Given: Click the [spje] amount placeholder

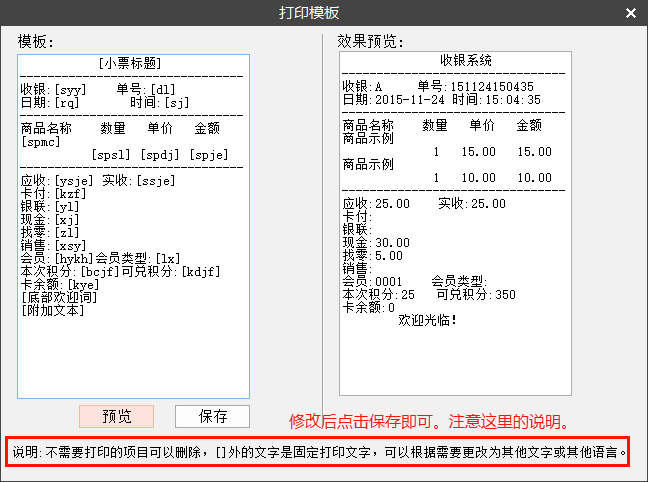Looking at the screenshot, I should (x=208, y=154).
